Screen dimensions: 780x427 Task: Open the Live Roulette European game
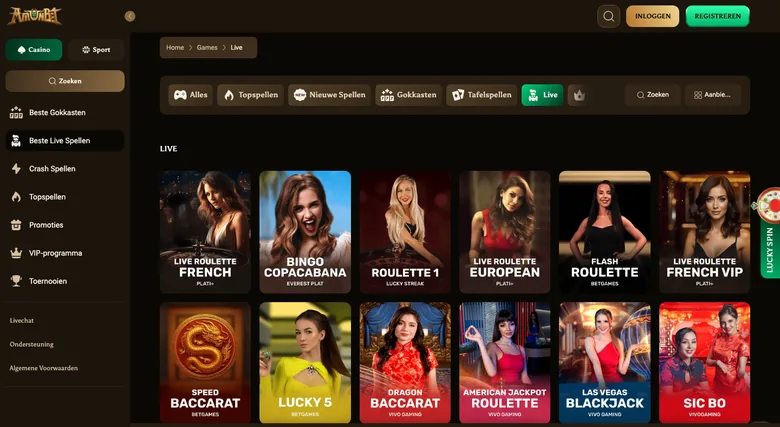point(505,232)
